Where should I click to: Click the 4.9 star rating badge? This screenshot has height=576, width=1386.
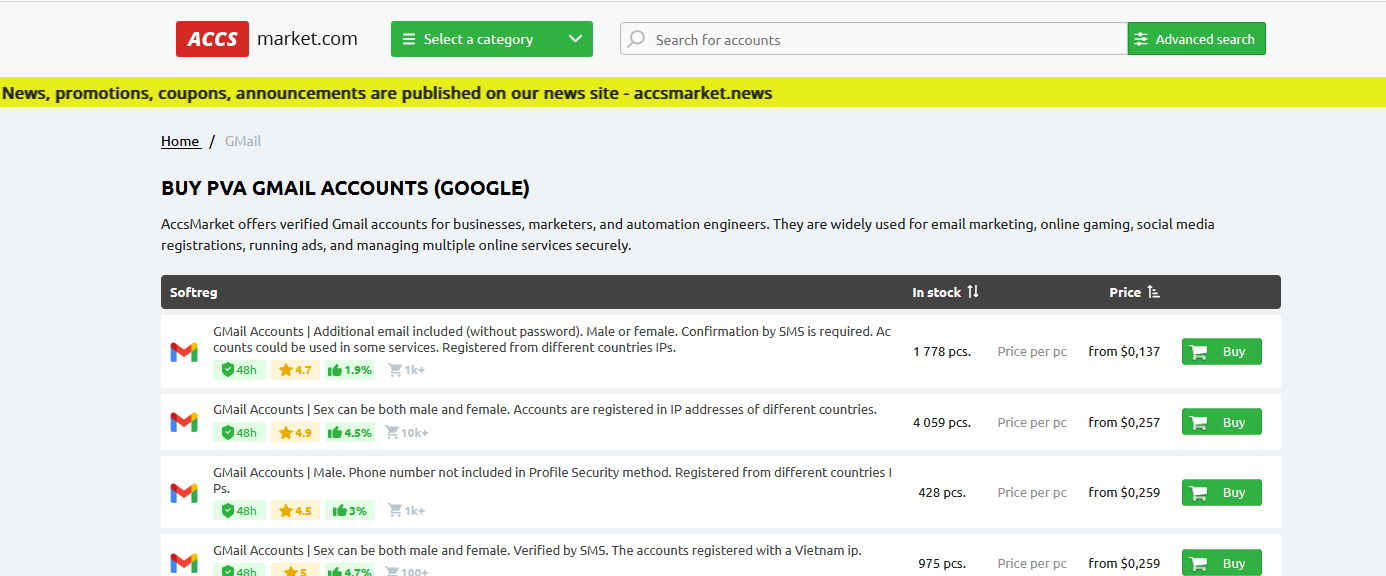click(x=295, y=433)
